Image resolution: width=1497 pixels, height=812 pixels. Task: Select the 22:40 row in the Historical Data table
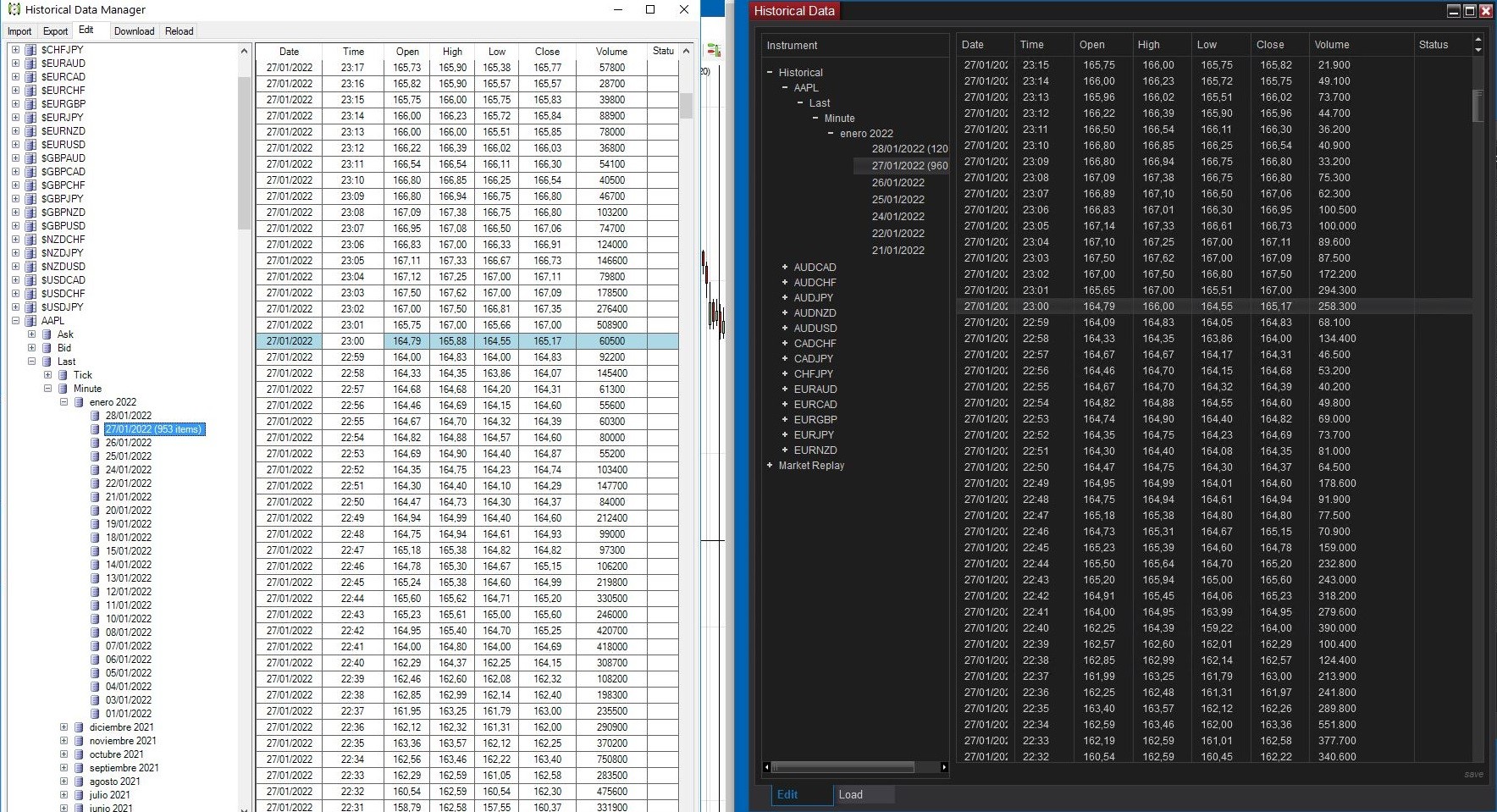tap(1215, 628)
